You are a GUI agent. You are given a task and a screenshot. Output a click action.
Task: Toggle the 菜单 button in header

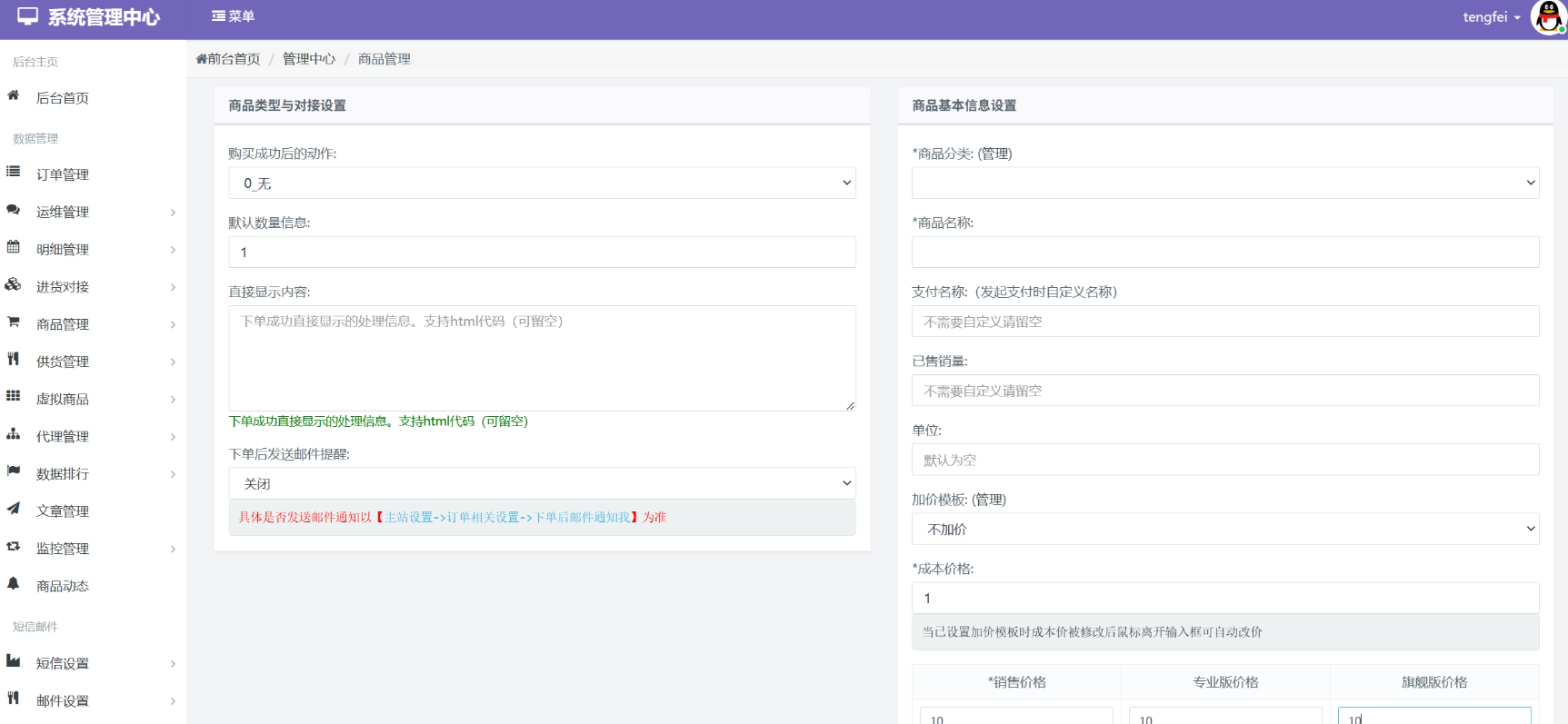coord(233,16)
